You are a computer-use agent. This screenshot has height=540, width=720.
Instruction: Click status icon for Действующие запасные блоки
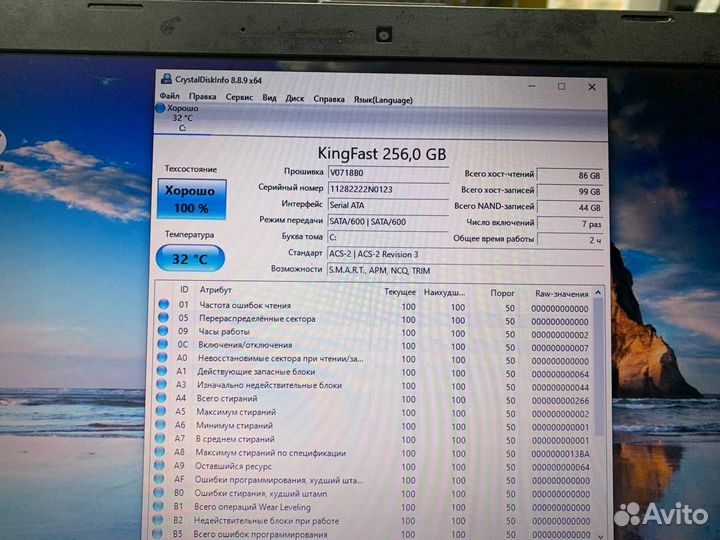point(161,371)
